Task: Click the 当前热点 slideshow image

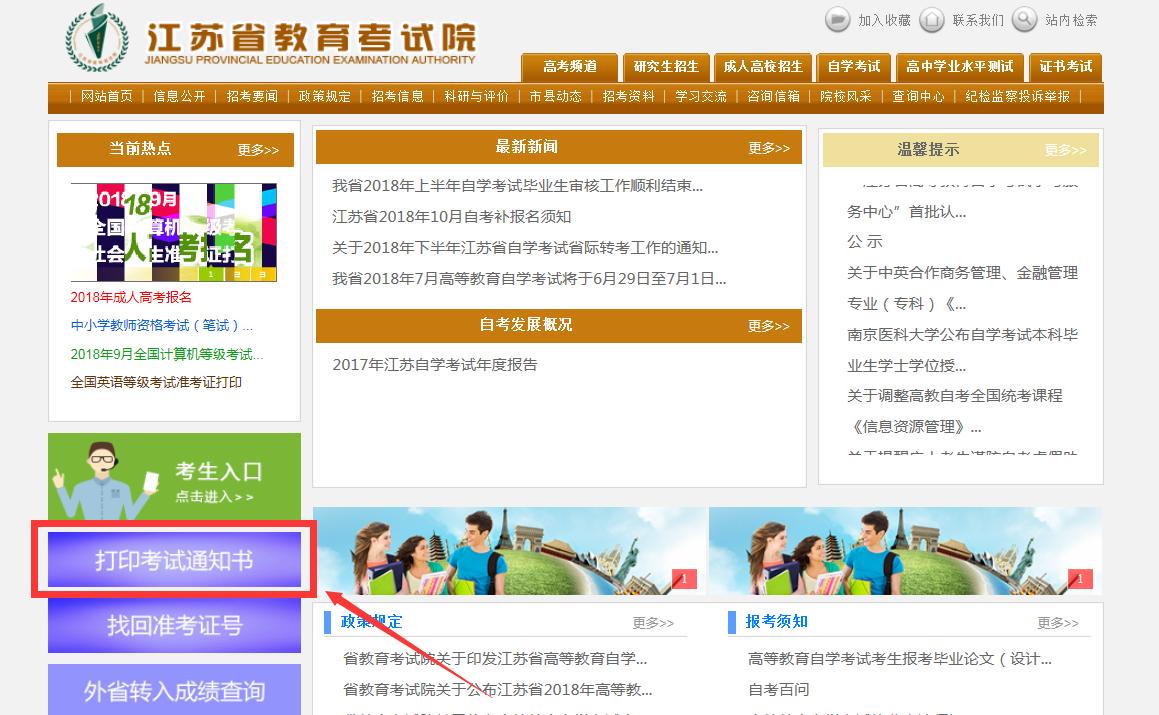Action: coord(173,232)
